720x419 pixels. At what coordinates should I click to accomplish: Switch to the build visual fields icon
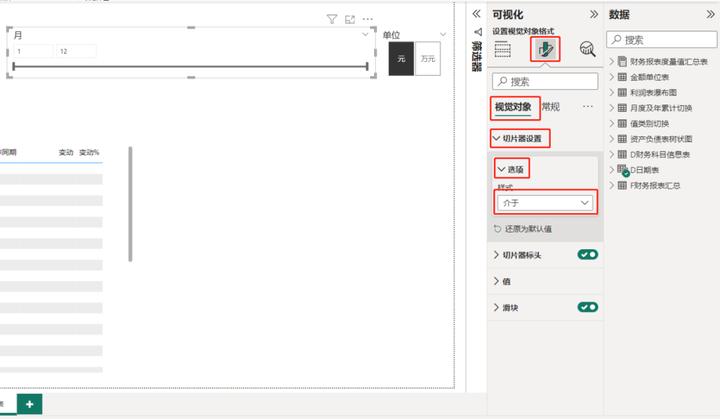[502, 49]
